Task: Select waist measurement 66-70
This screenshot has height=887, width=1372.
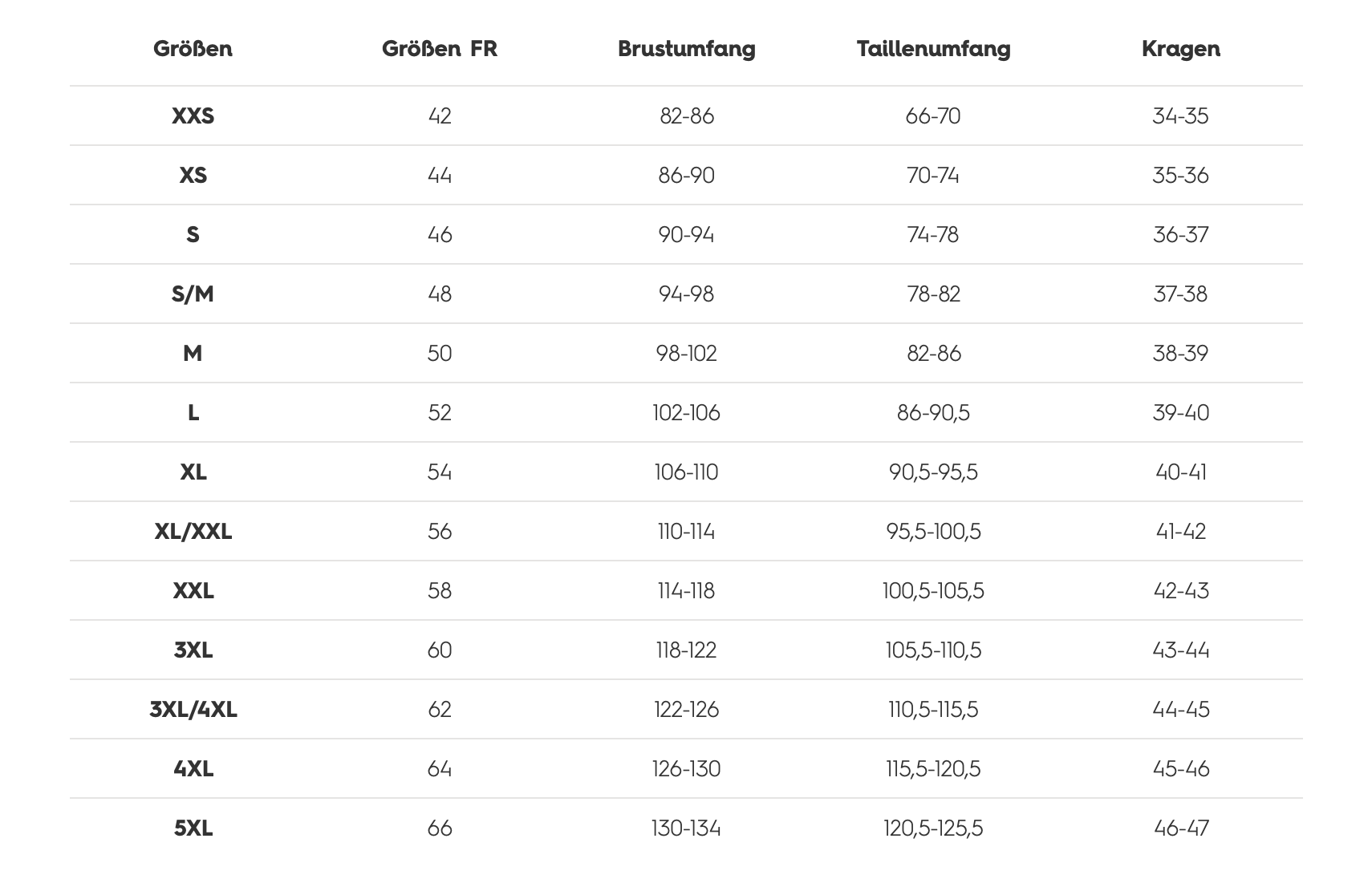Action: [x=933, y=116]
